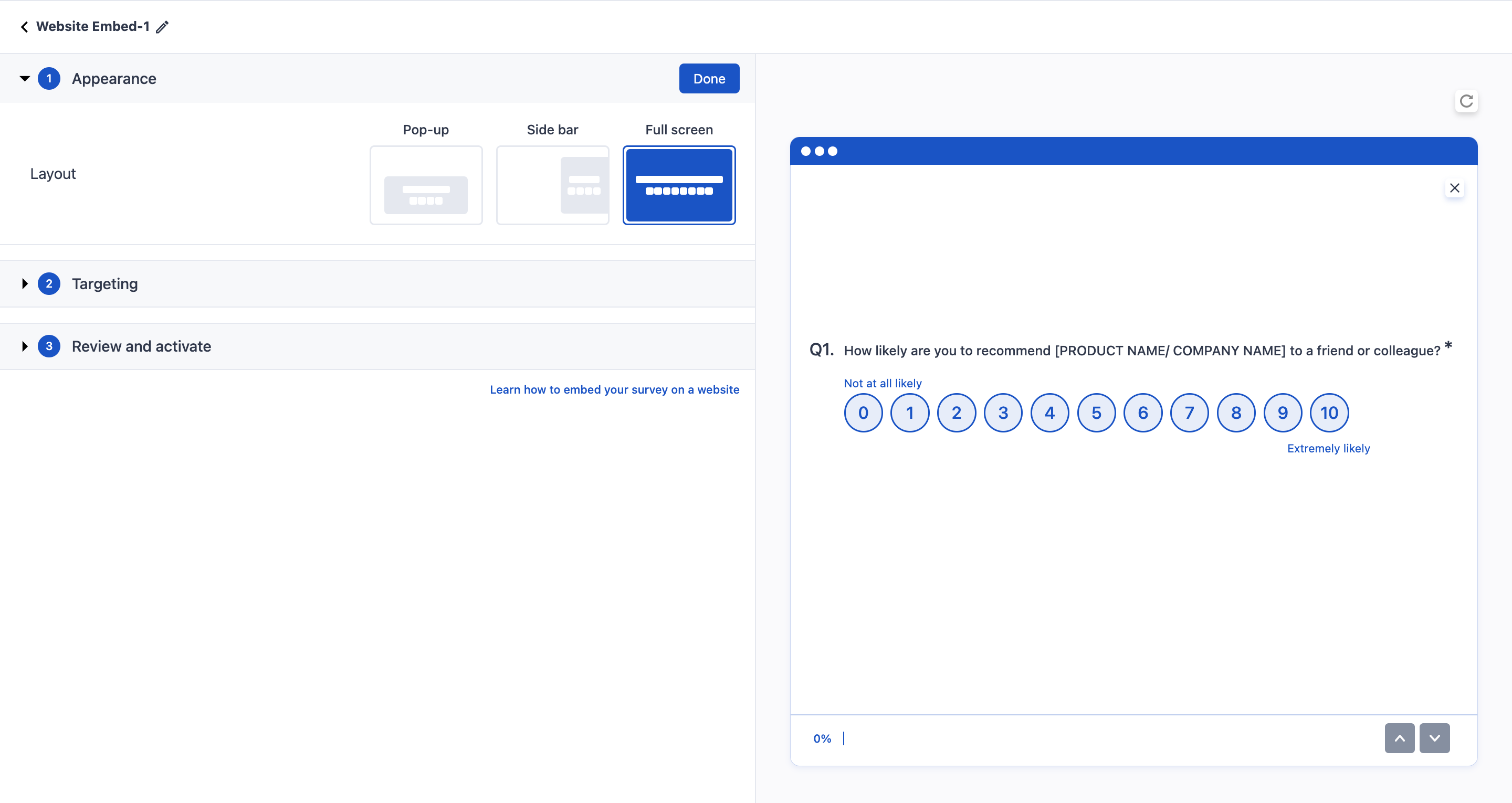The height and width of the screenshot is (803, 1512).
Task: Click the step 1 number badge
Action: [49, 79]
